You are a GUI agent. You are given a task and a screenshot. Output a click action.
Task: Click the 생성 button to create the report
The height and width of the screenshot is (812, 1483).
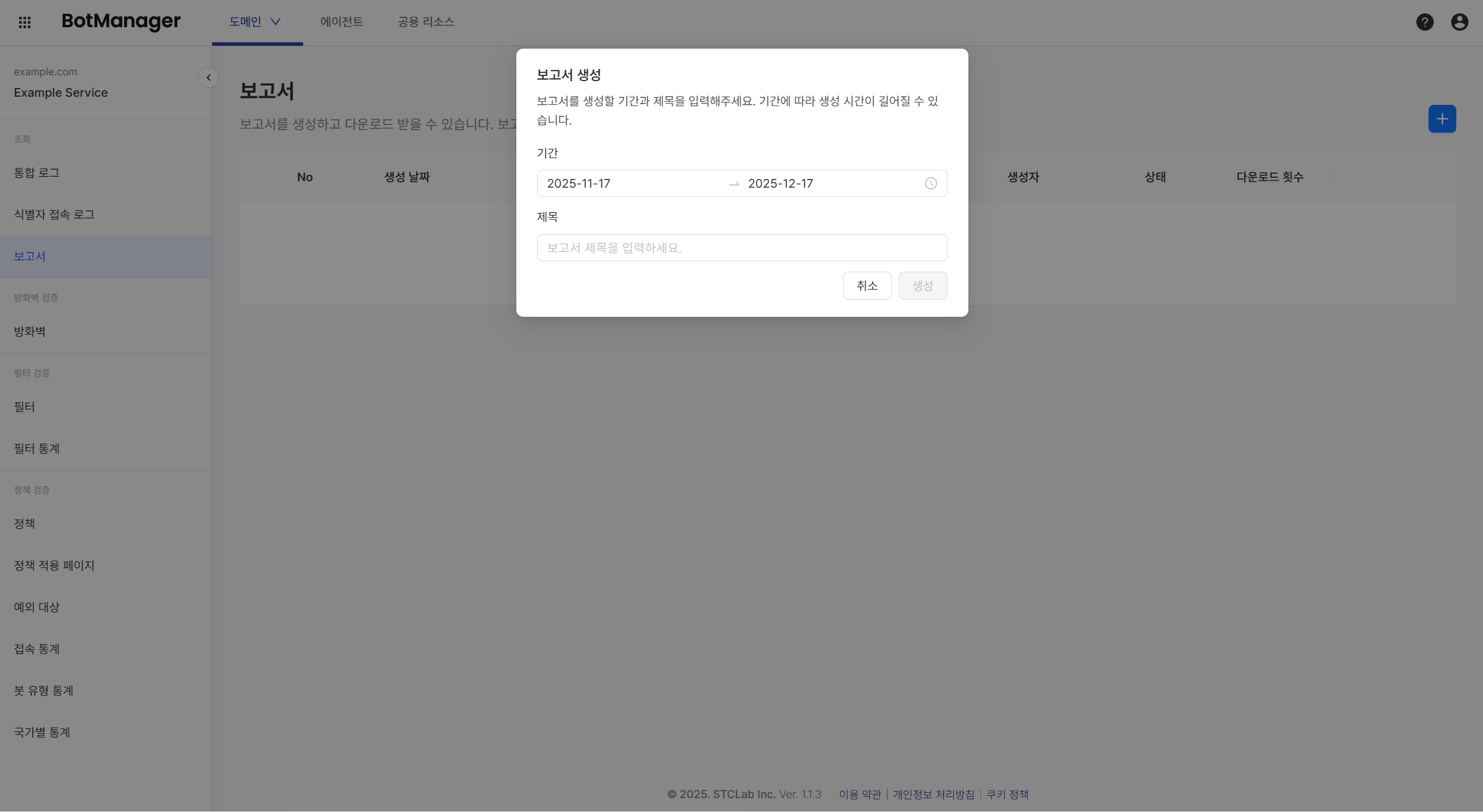click(x=922, y=285)
